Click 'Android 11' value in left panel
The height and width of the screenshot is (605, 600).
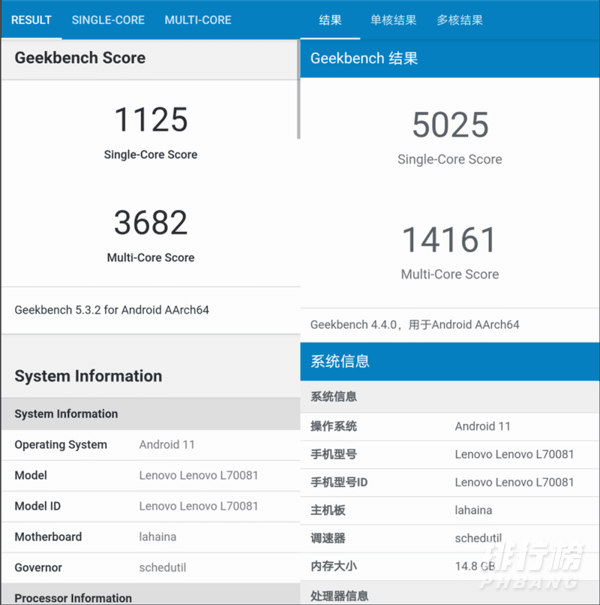pyautogui.click(x=167, y=444)
